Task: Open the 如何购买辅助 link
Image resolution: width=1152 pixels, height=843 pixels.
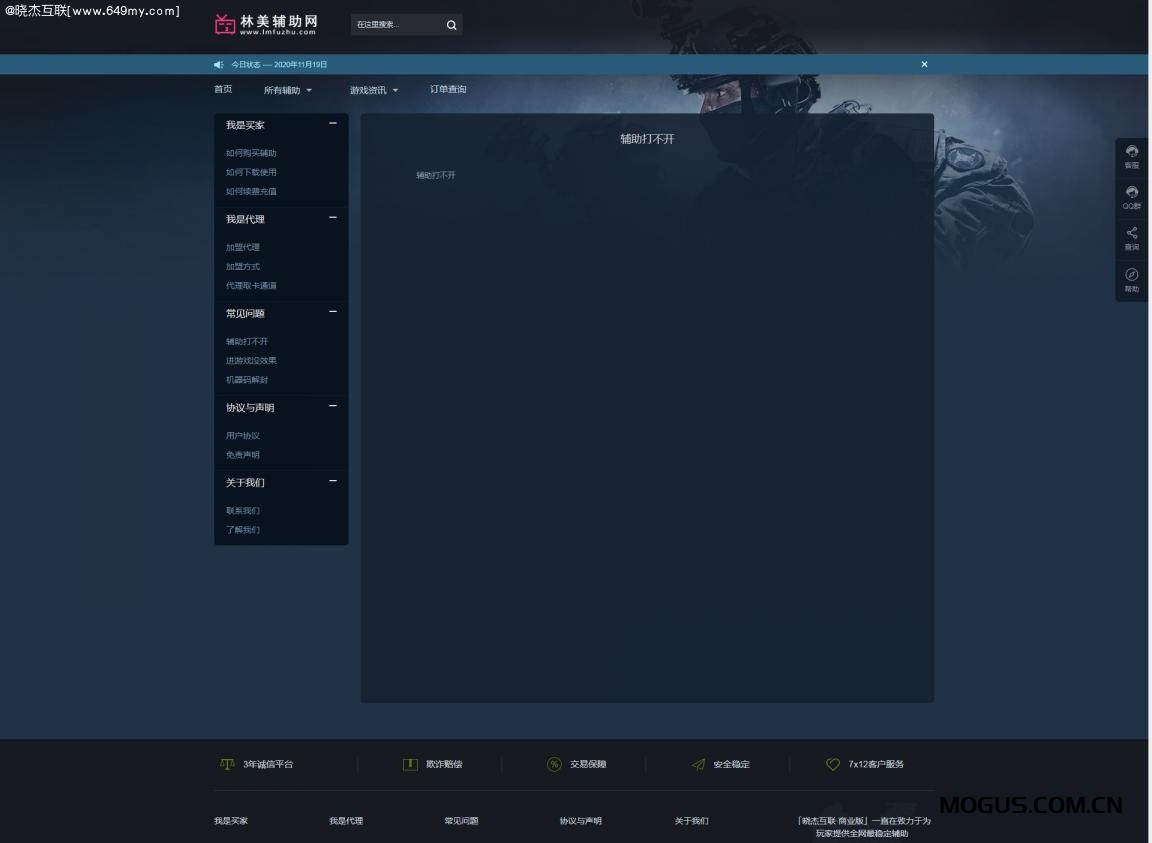Action: point(251,153)
